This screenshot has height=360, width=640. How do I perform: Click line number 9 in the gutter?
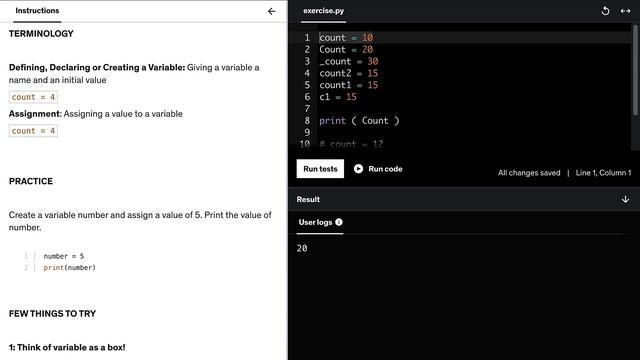pyautogui.click(x=307, y=132)
